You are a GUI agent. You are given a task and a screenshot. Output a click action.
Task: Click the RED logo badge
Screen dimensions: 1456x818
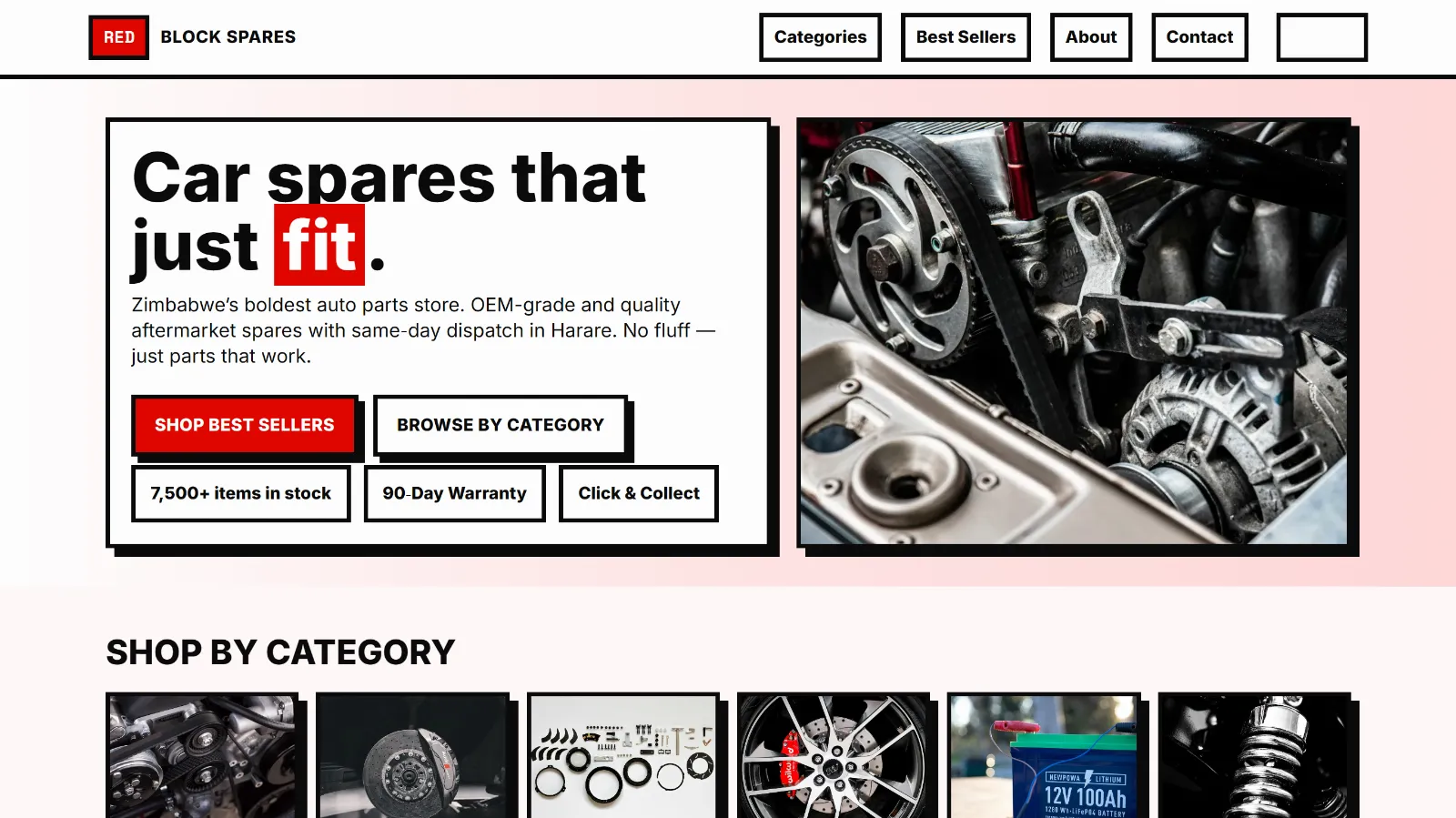tap(118, 37)
